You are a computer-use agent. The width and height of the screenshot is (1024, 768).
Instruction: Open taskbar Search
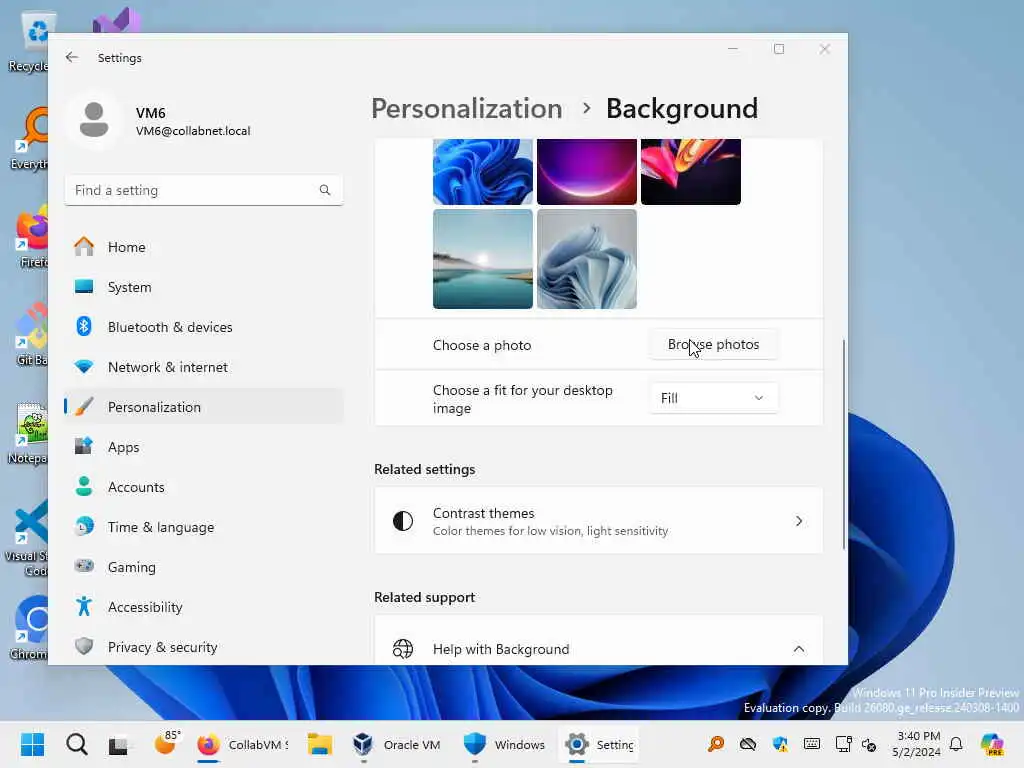point(76,744)
